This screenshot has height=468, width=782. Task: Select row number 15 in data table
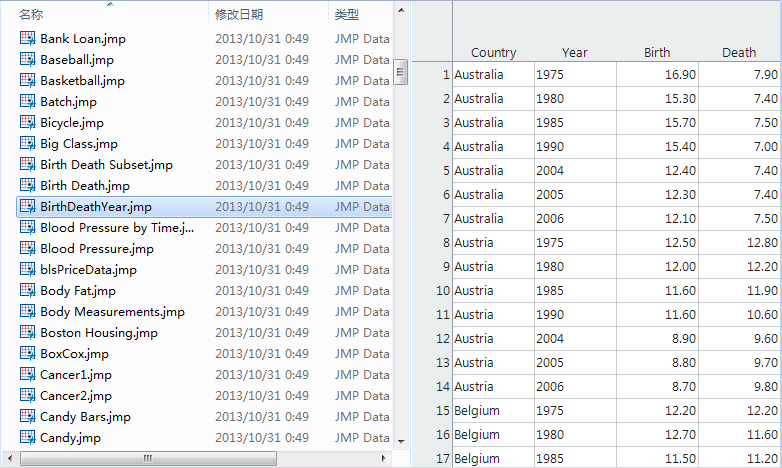443,411
